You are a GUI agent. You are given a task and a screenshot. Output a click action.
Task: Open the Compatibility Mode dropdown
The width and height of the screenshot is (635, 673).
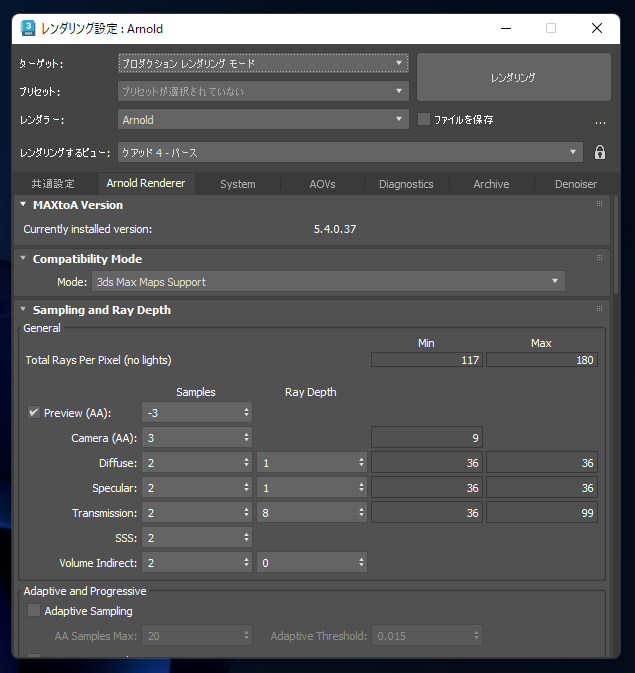(328, 282)
